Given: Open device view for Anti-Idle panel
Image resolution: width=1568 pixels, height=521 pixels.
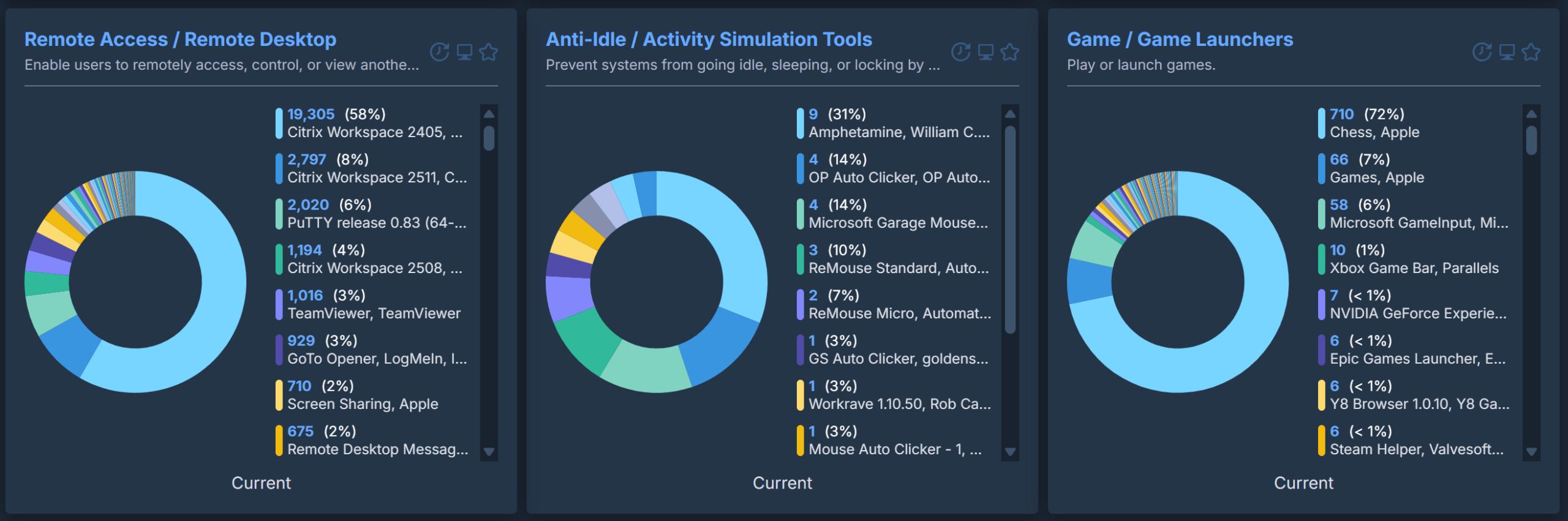Looking at the screenshot, I should (x=986, y=51).
